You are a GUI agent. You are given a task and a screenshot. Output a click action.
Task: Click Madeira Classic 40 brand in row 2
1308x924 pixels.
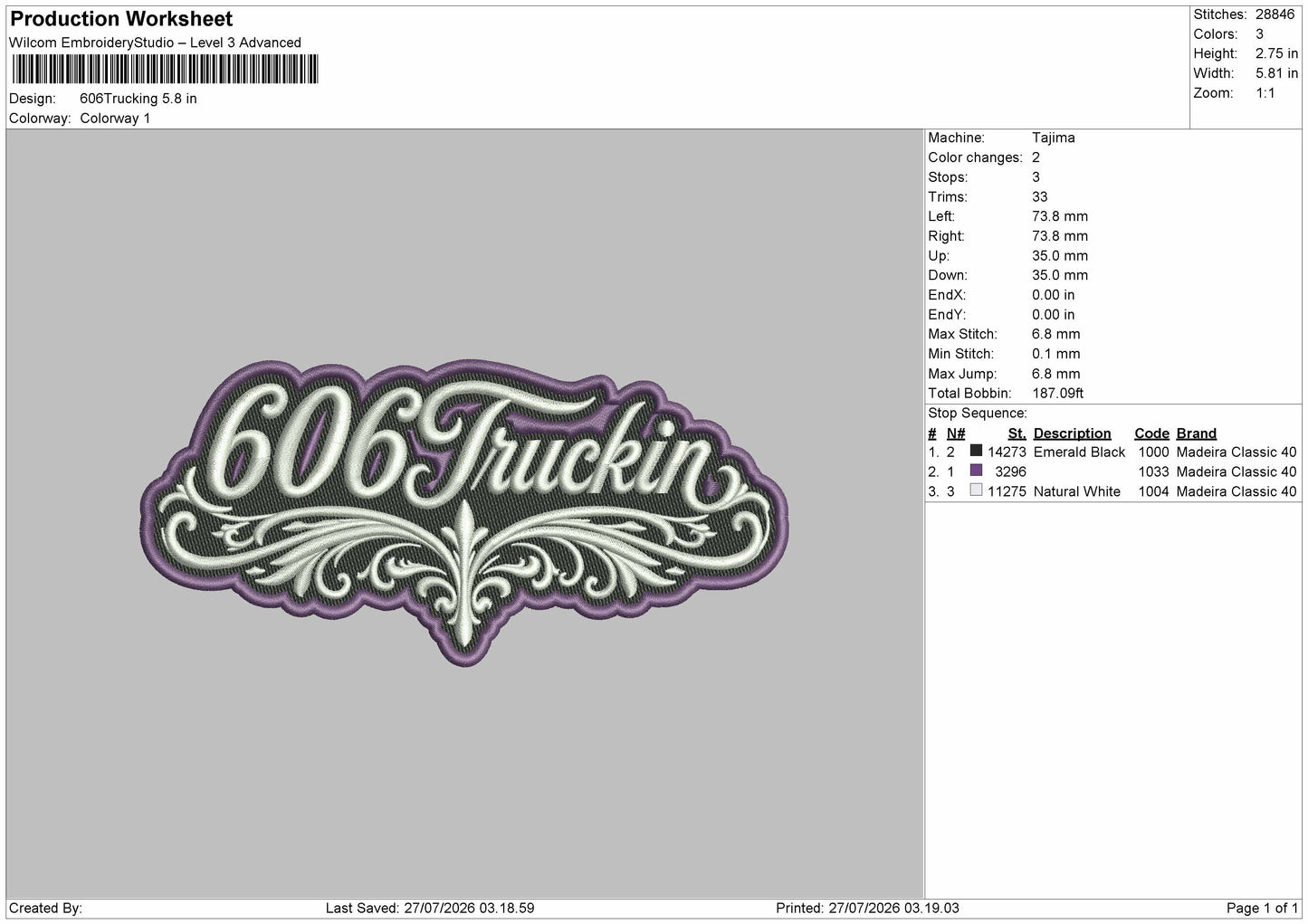1236,472
